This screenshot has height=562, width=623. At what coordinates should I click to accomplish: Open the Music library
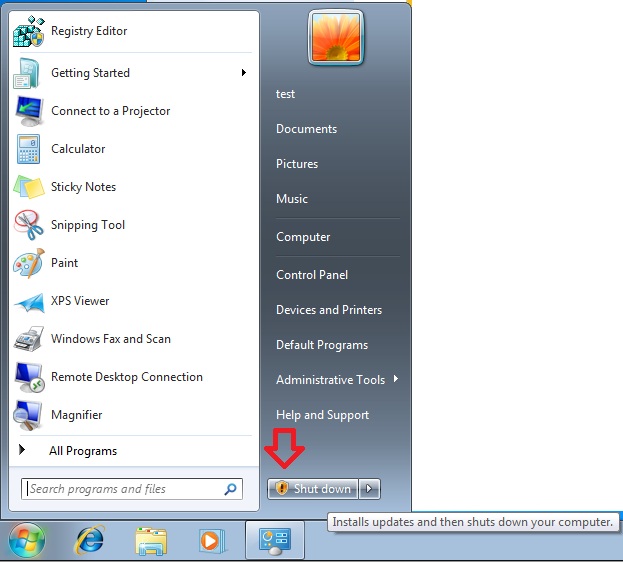point(292,199)
